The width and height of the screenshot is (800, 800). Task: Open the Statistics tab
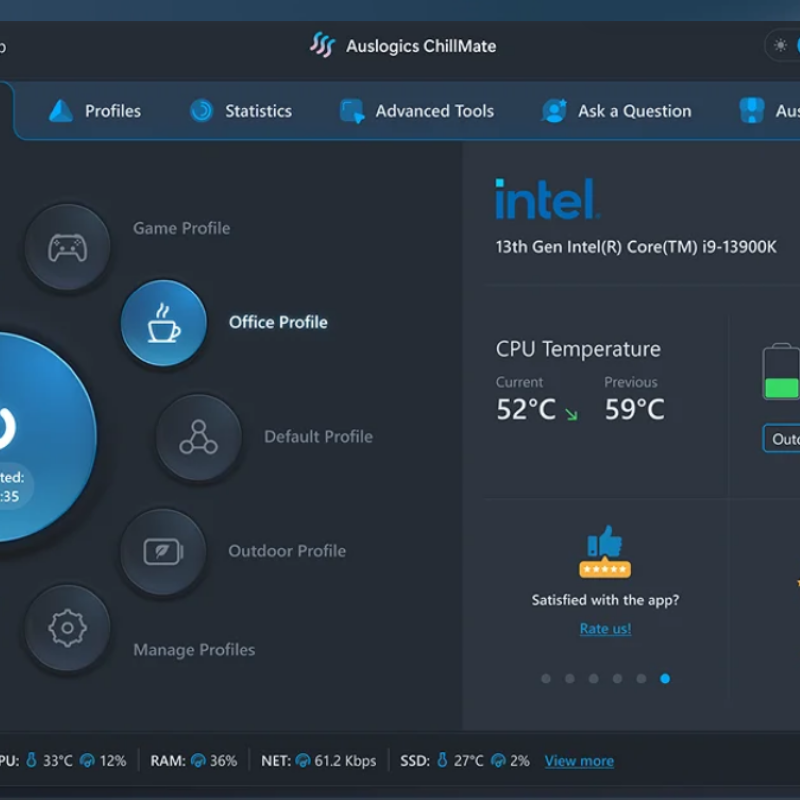pos(240,111)
